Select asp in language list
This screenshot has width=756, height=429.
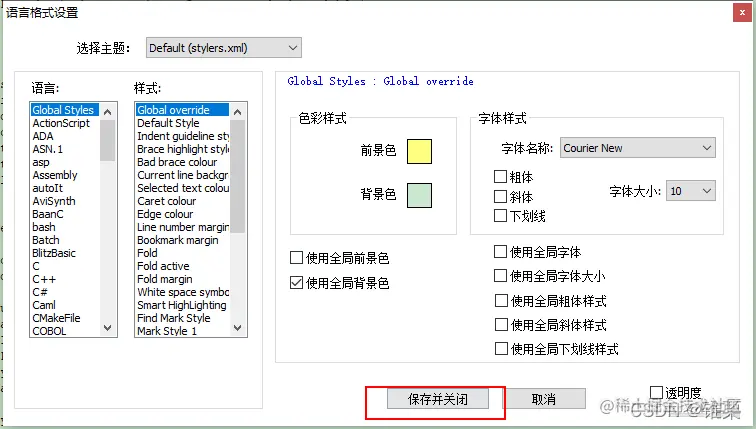[x=65, y=162]
